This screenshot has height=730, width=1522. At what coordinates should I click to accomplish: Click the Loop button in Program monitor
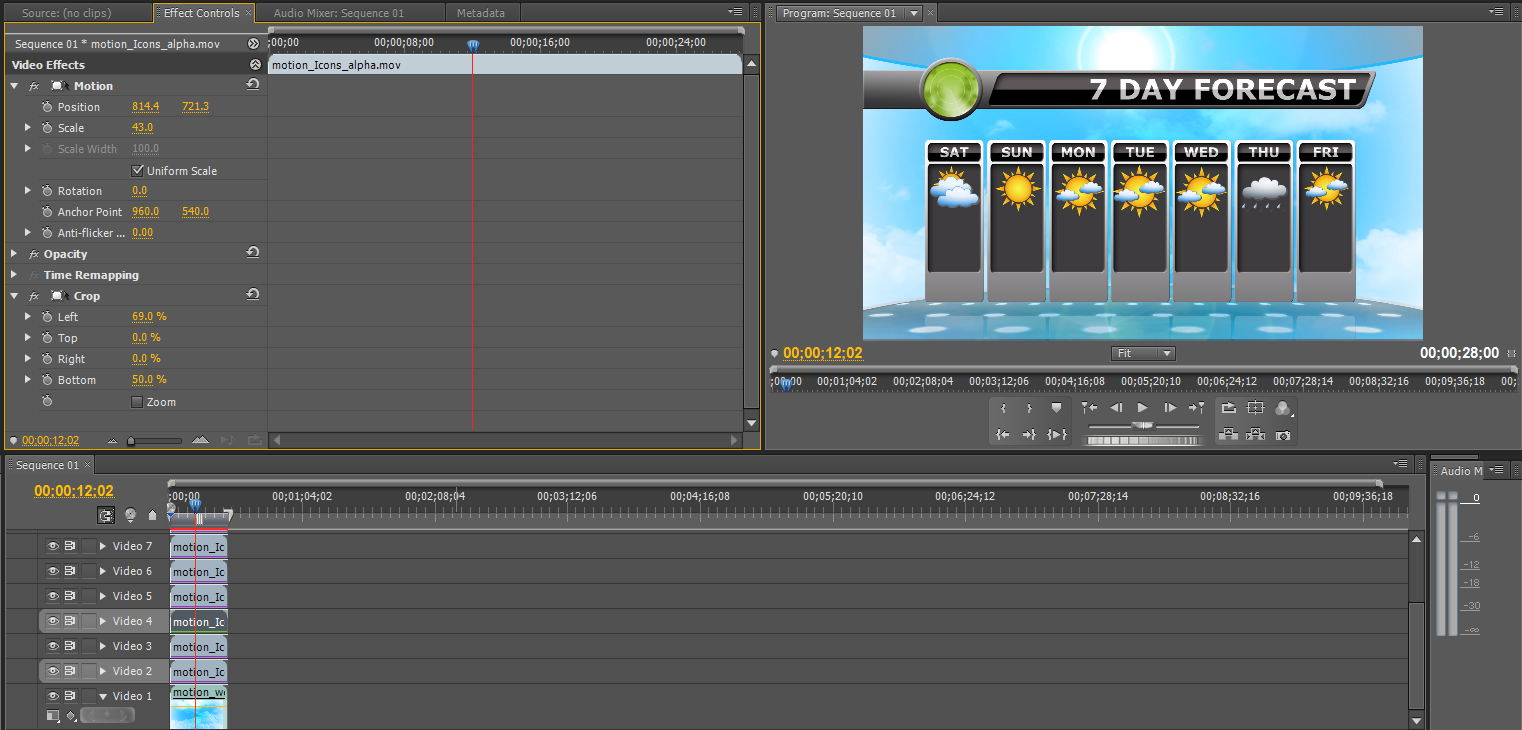(x=1229, y=408)
